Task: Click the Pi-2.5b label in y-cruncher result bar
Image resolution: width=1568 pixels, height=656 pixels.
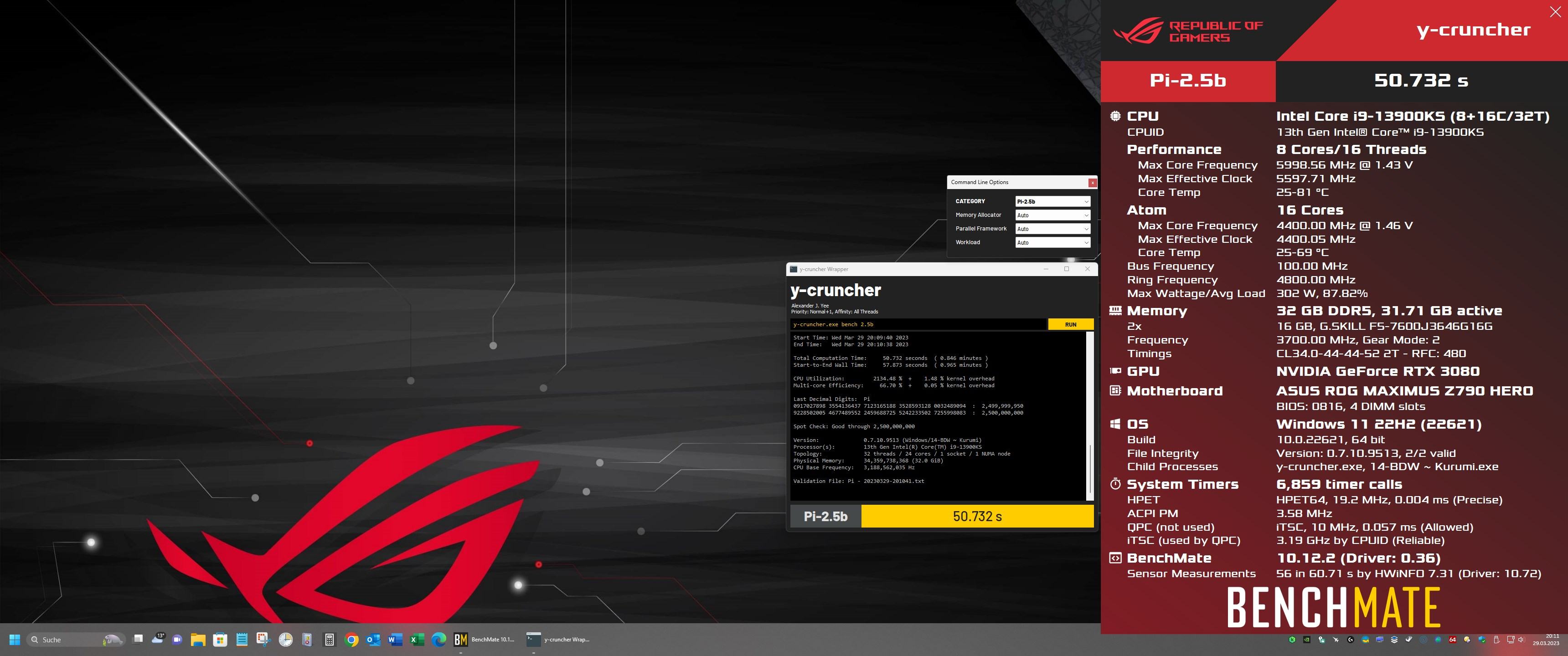Action: pyautogui.click(x=825, y=516)
